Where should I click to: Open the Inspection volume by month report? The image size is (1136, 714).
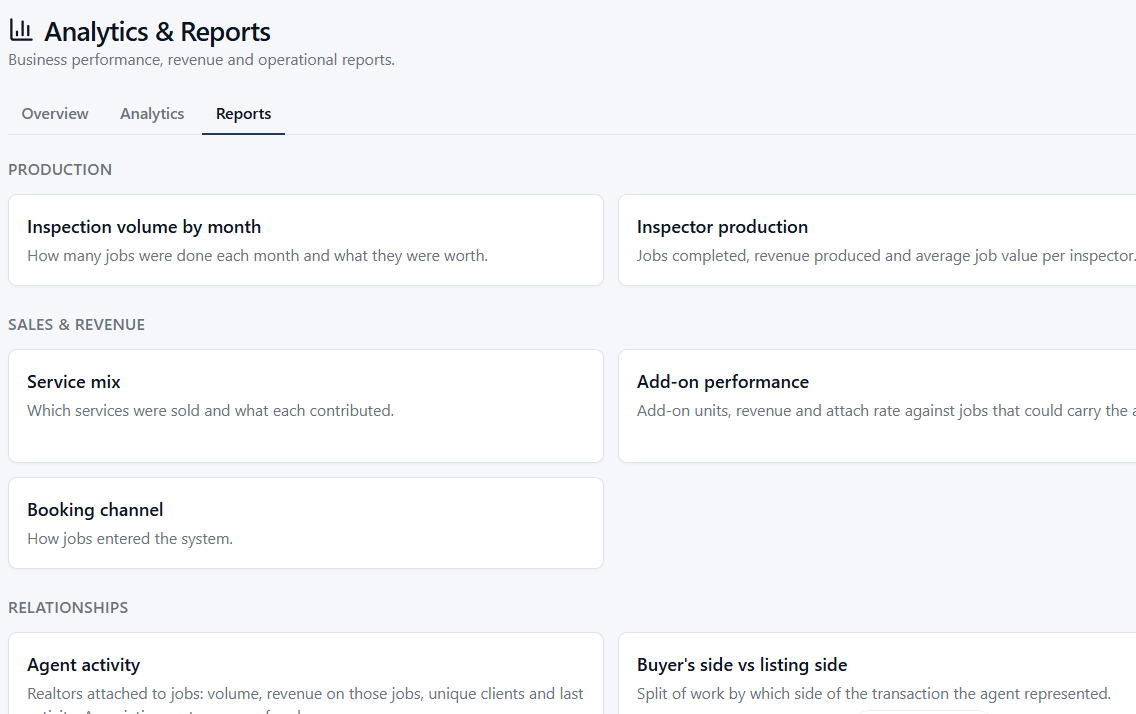[x=306, y=240]
